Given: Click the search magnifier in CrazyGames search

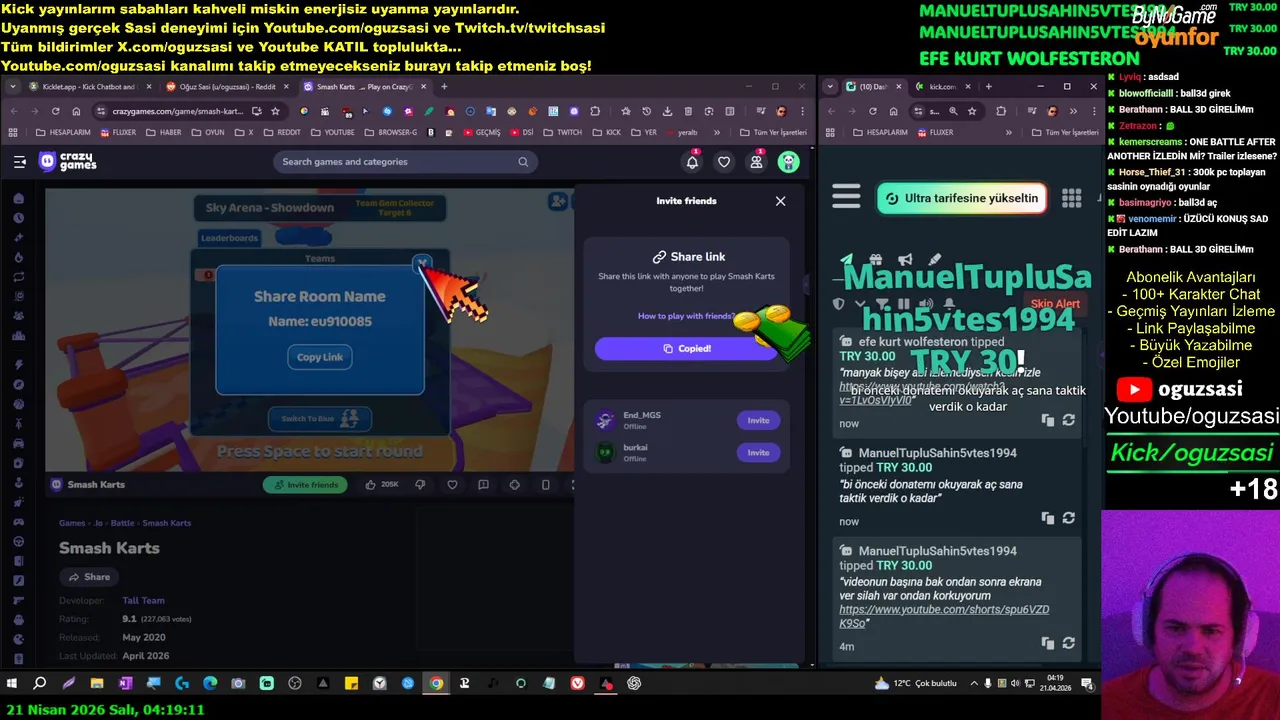Looking at the screenshot, I should [523, 162].
